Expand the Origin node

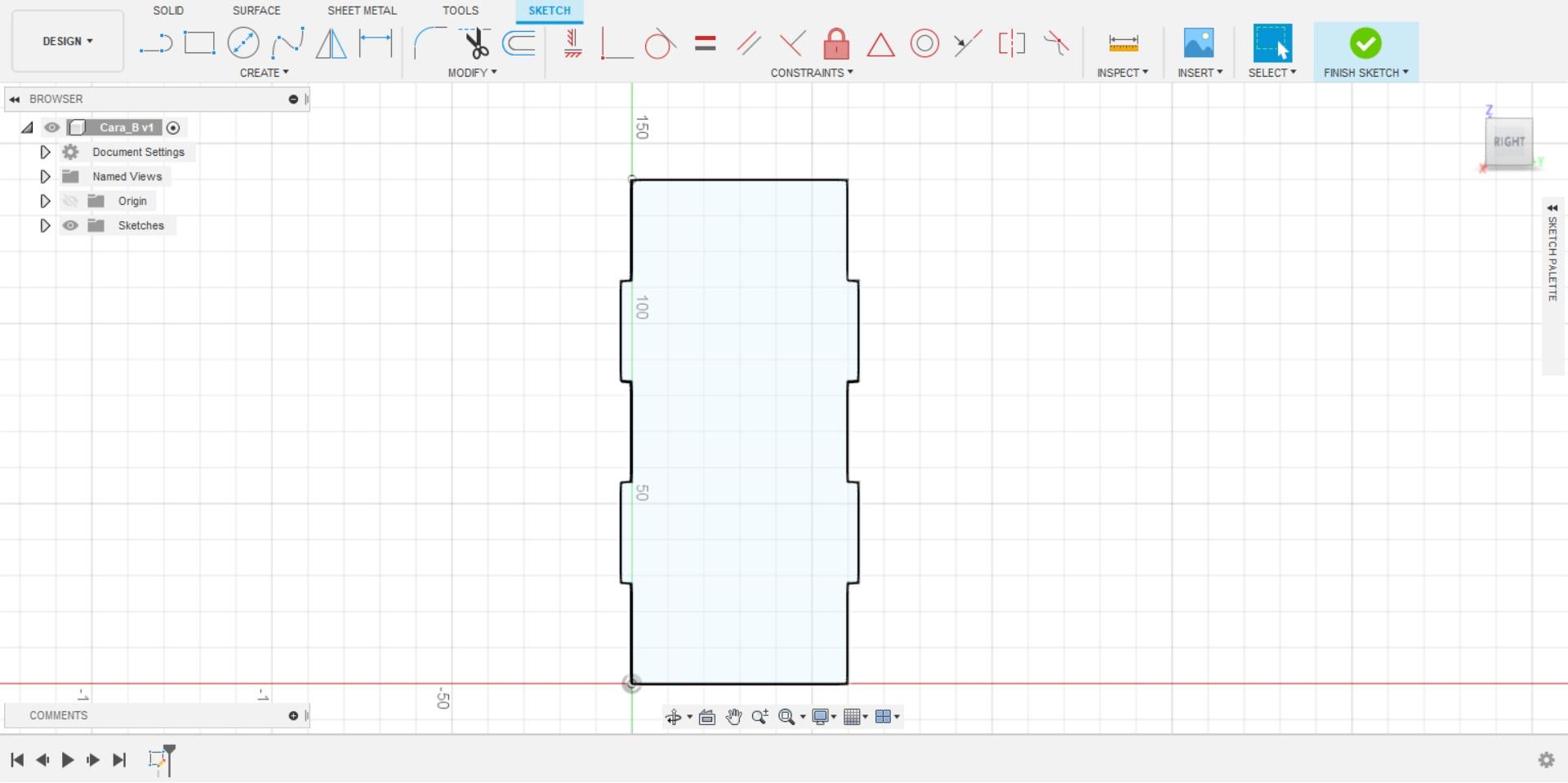click(45, 201)
